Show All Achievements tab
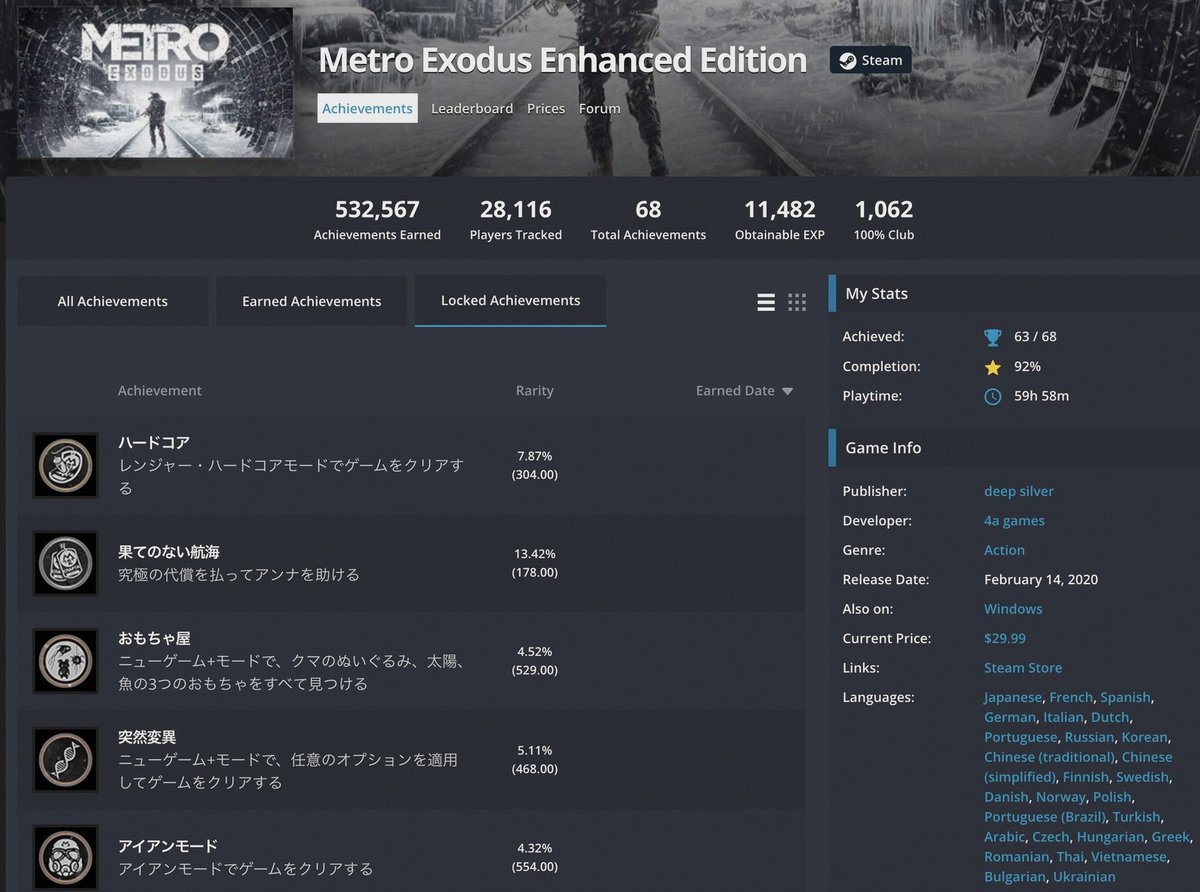The height and width of the screenshot is (892, 1200). click(113, 301)
